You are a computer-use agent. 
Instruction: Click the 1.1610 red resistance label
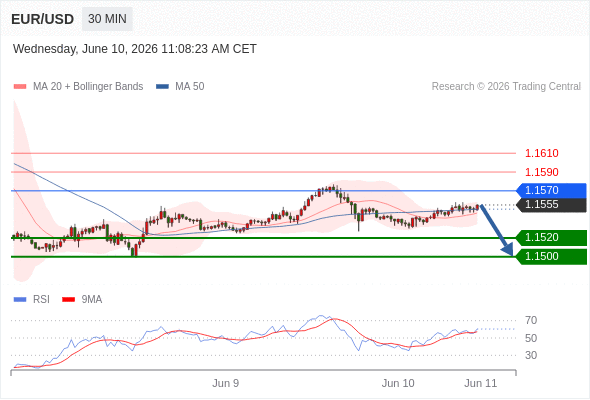click(x=542, y=153)
